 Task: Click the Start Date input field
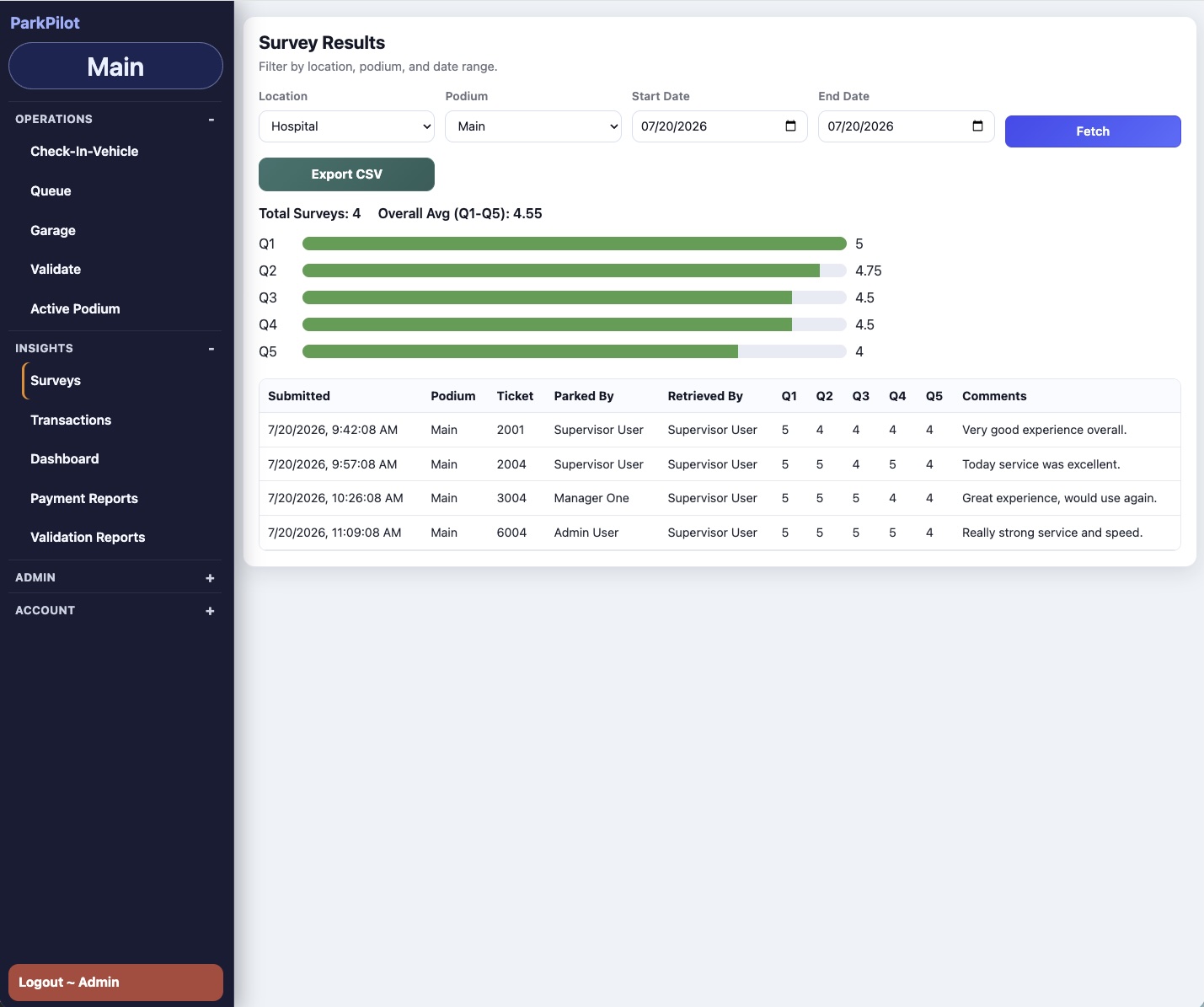click(x=720, y=126)
